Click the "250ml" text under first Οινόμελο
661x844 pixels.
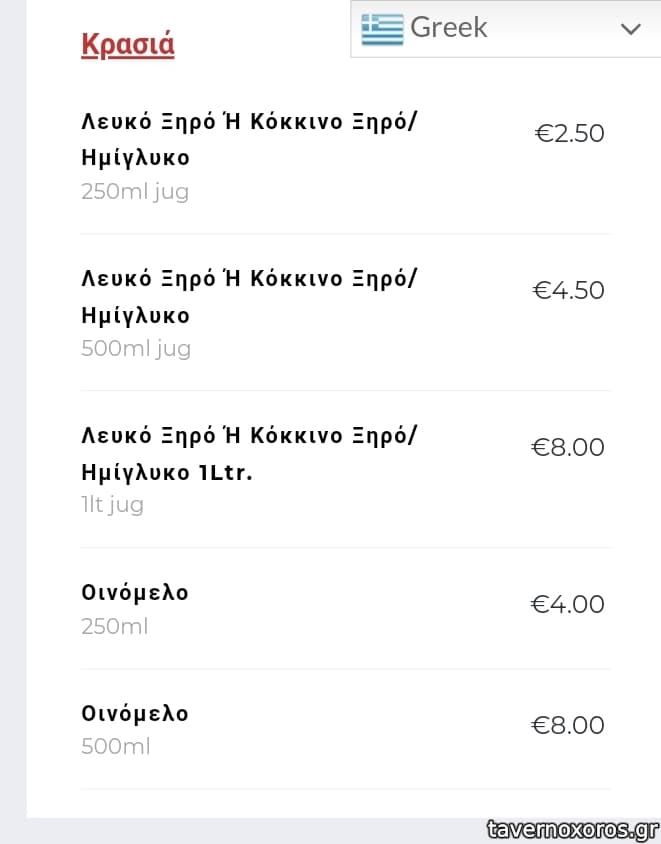[114, 627]
